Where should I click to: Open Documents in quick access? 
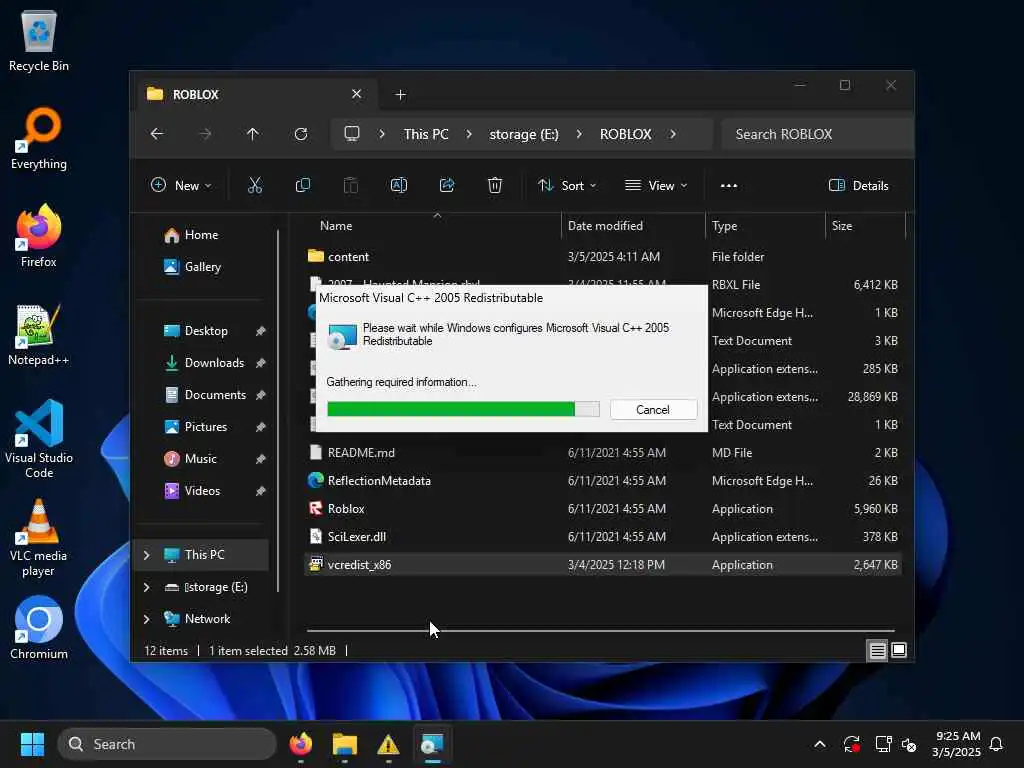click(x=214, y=395)
